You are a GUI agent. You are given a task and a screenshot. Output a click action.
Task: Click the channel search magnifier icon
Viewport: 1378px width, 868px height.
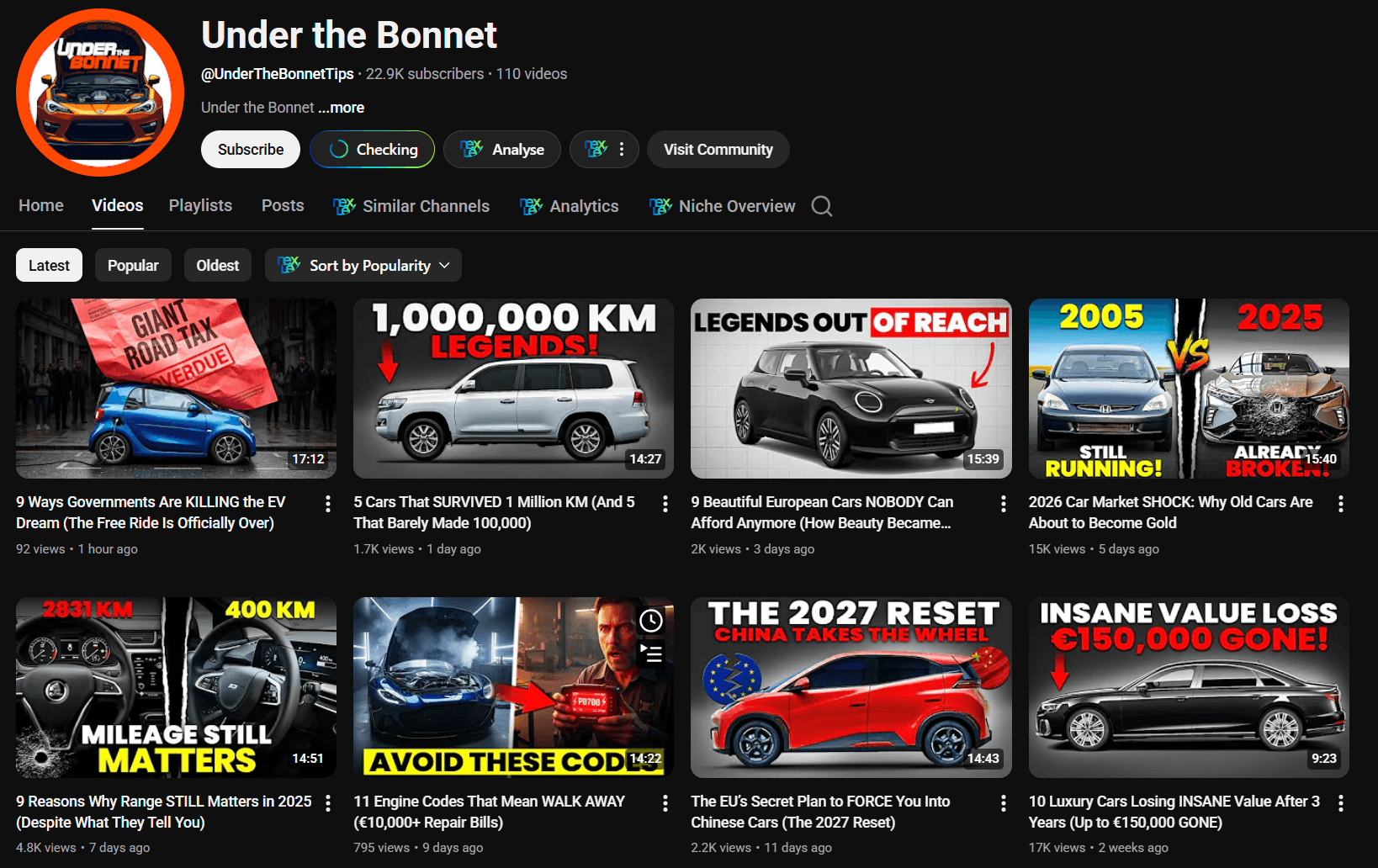click(x=822, y=206)
